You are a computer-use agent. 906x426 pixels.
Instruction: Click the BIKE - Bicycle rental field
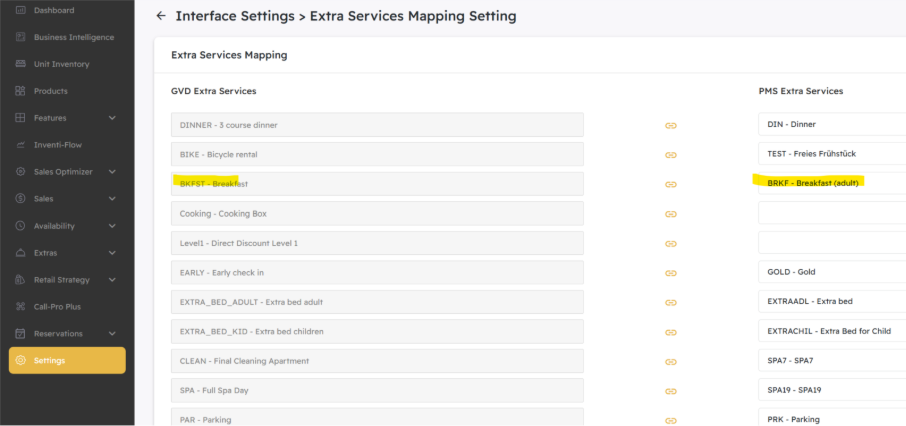[377, 154]
